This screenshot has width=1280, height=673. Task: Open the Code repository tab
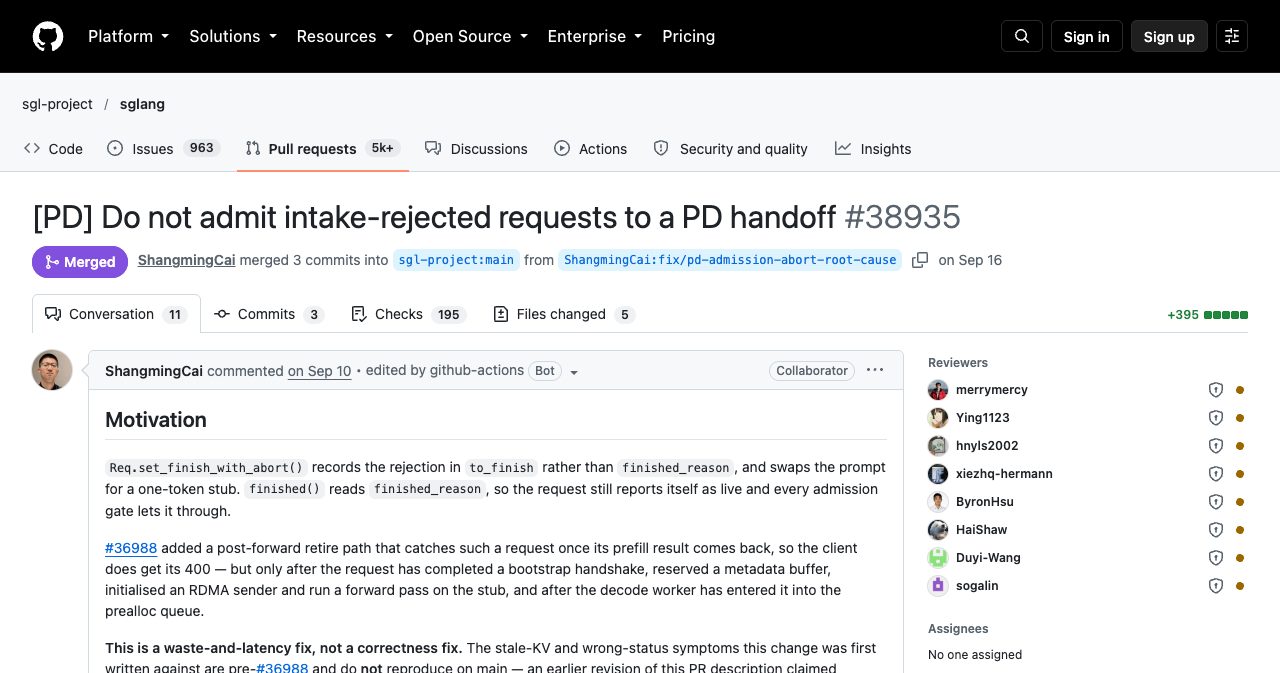point(53,149)
